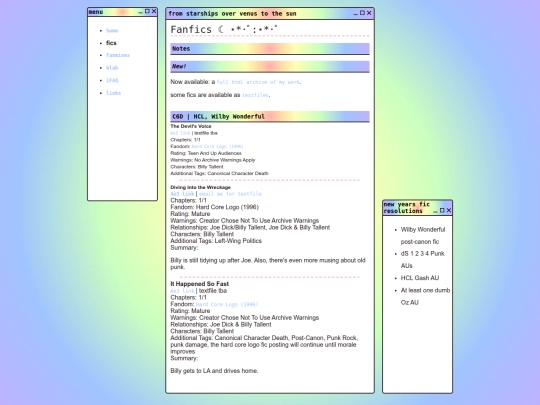Open AO3 link for Diving Into the Wreckage

click(x=183, y=194)
